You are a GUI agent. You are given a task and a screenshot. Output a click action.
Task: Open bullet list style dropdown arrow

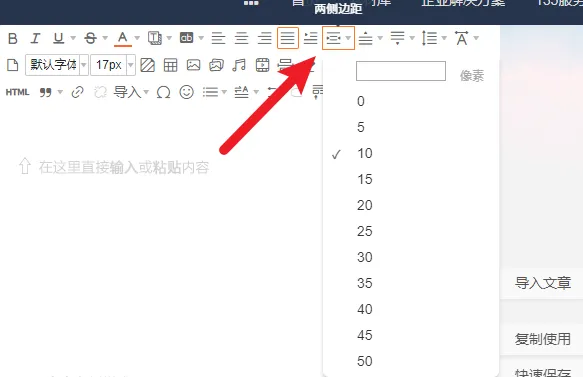(x=224, y=92)
